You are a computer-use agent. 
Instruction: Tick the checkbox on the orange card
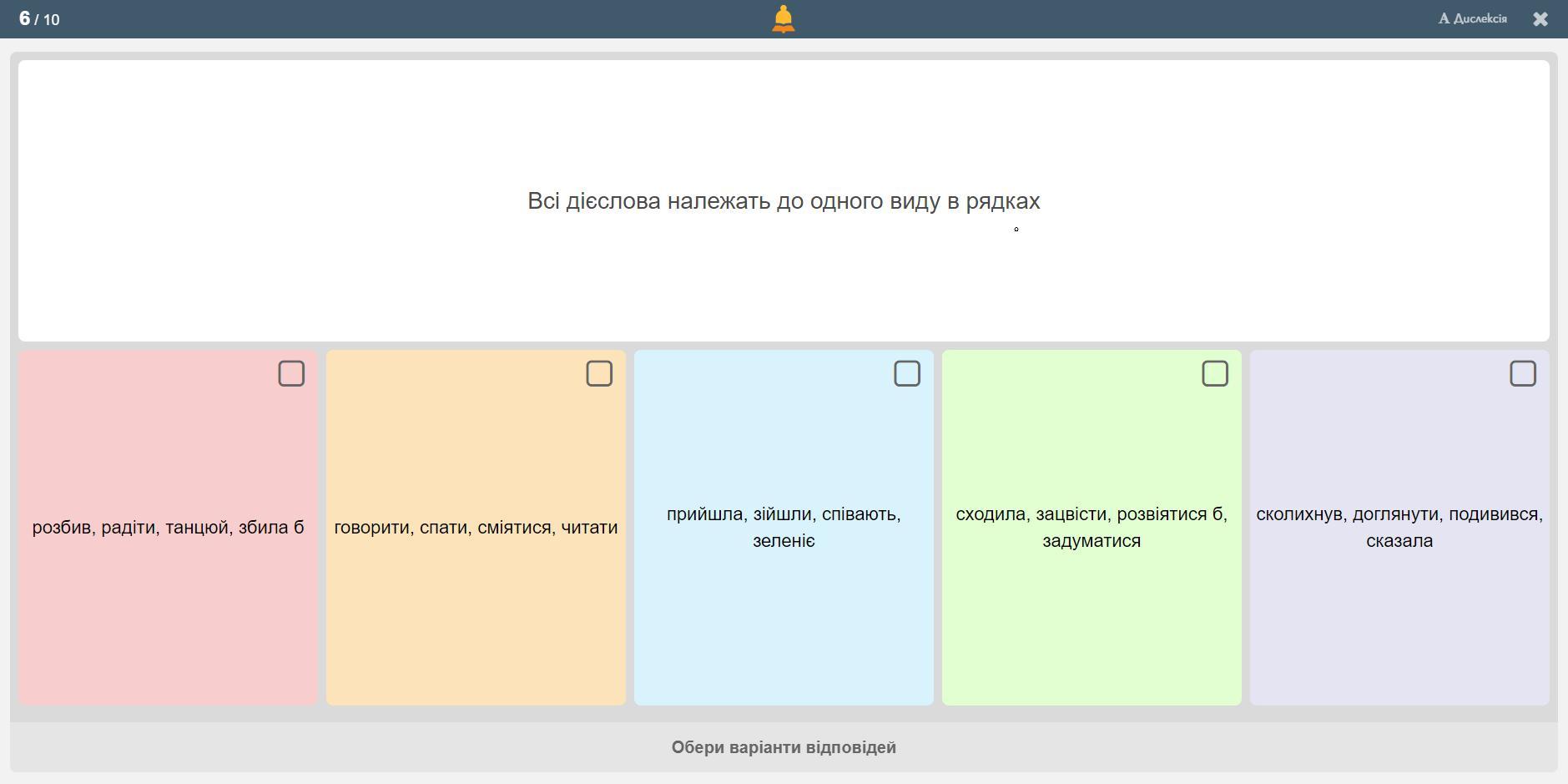598,373
